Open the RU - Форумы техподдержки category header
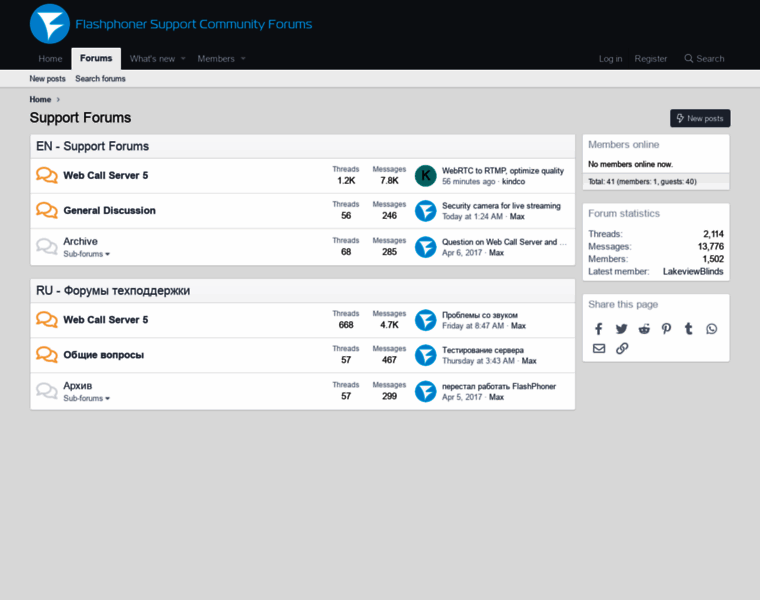This screenshot has height=600, width=760. (113, 291)
